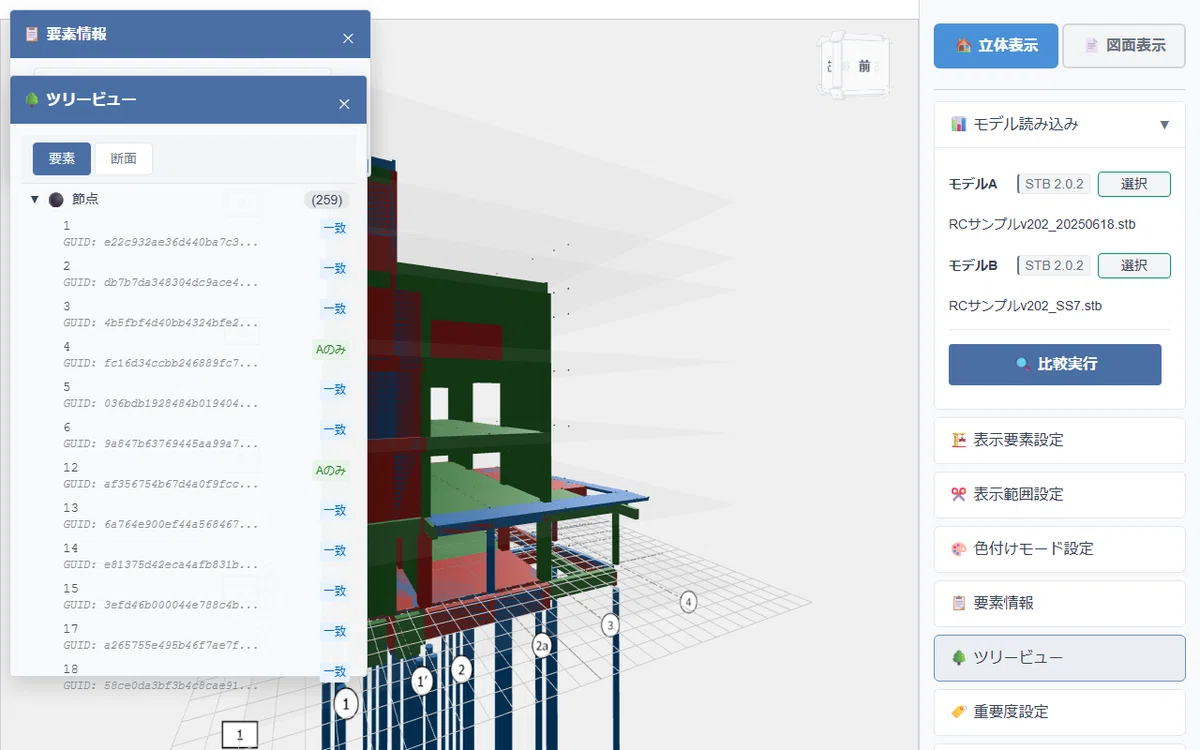The height and width of the screenshot is (750, 1200).
Task: Click grid axis label 2a in 3D view
Action: pyautogui.click(x=542, y=644)
